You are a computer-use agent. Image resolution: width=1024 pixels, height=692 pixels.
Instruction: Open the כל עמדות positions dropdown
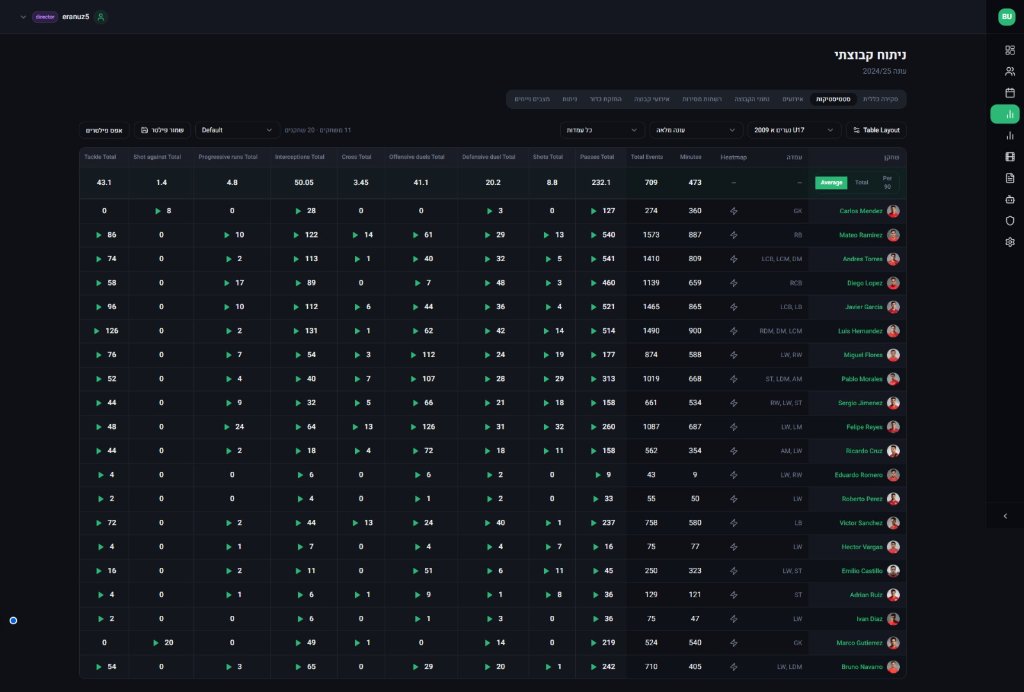(601, 131)
